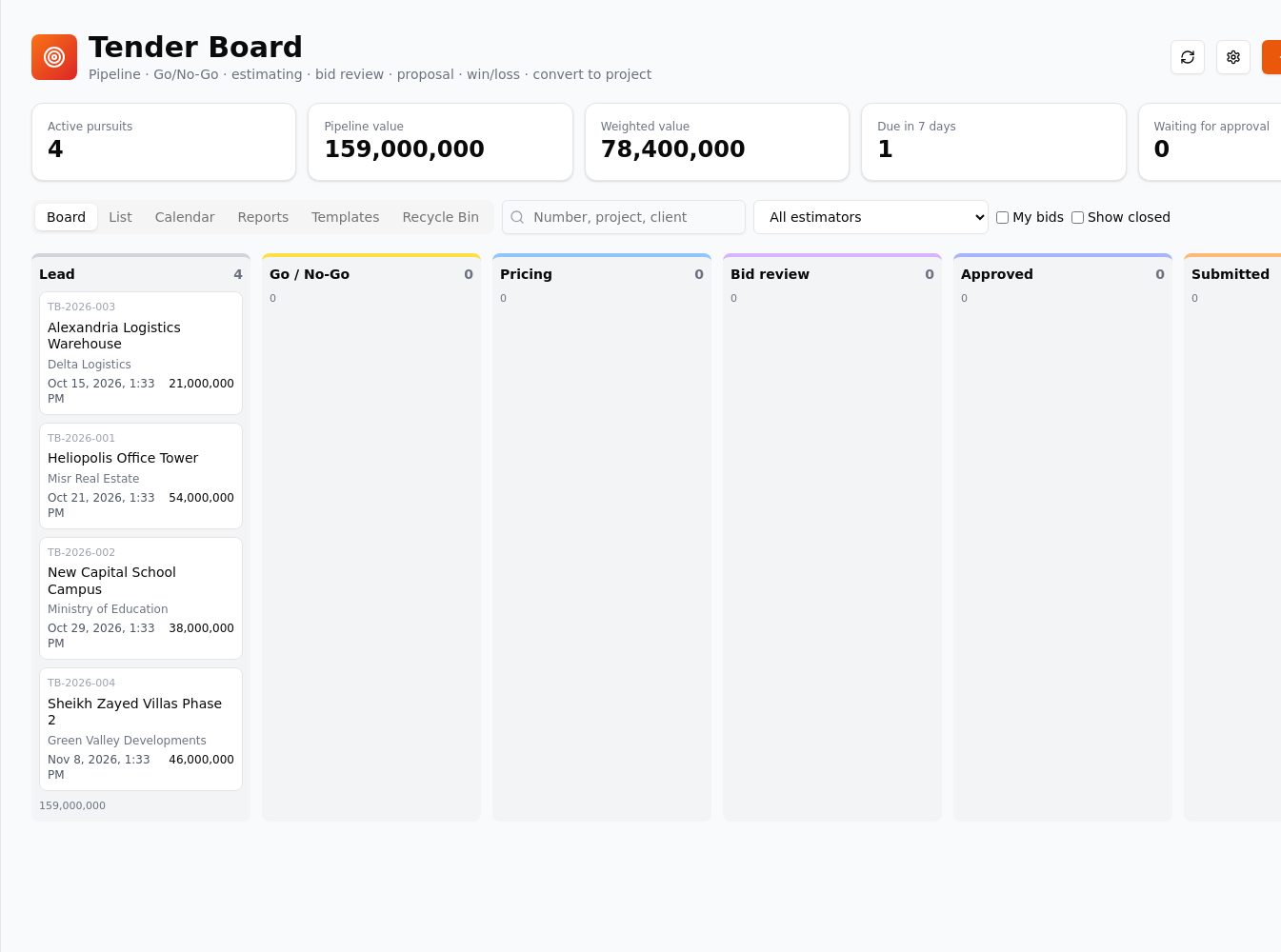This screenshot has width=1281, height=952.
Task: Click the Approved column header
Action: [x=1063, y=274]
